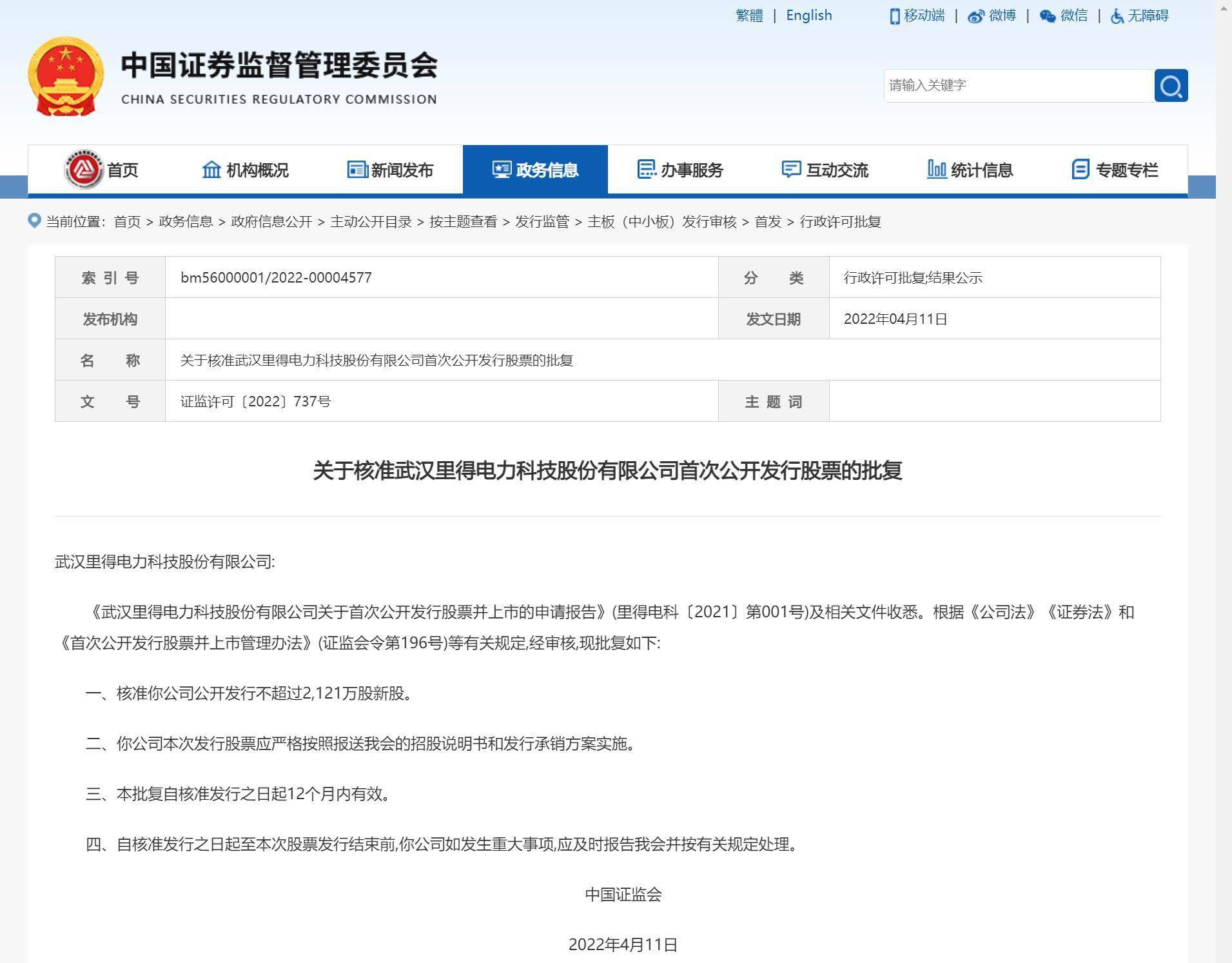Click the red CSRC logo beside 首页
Viewport: 1232px width, 963px height.
pos(84,170)
